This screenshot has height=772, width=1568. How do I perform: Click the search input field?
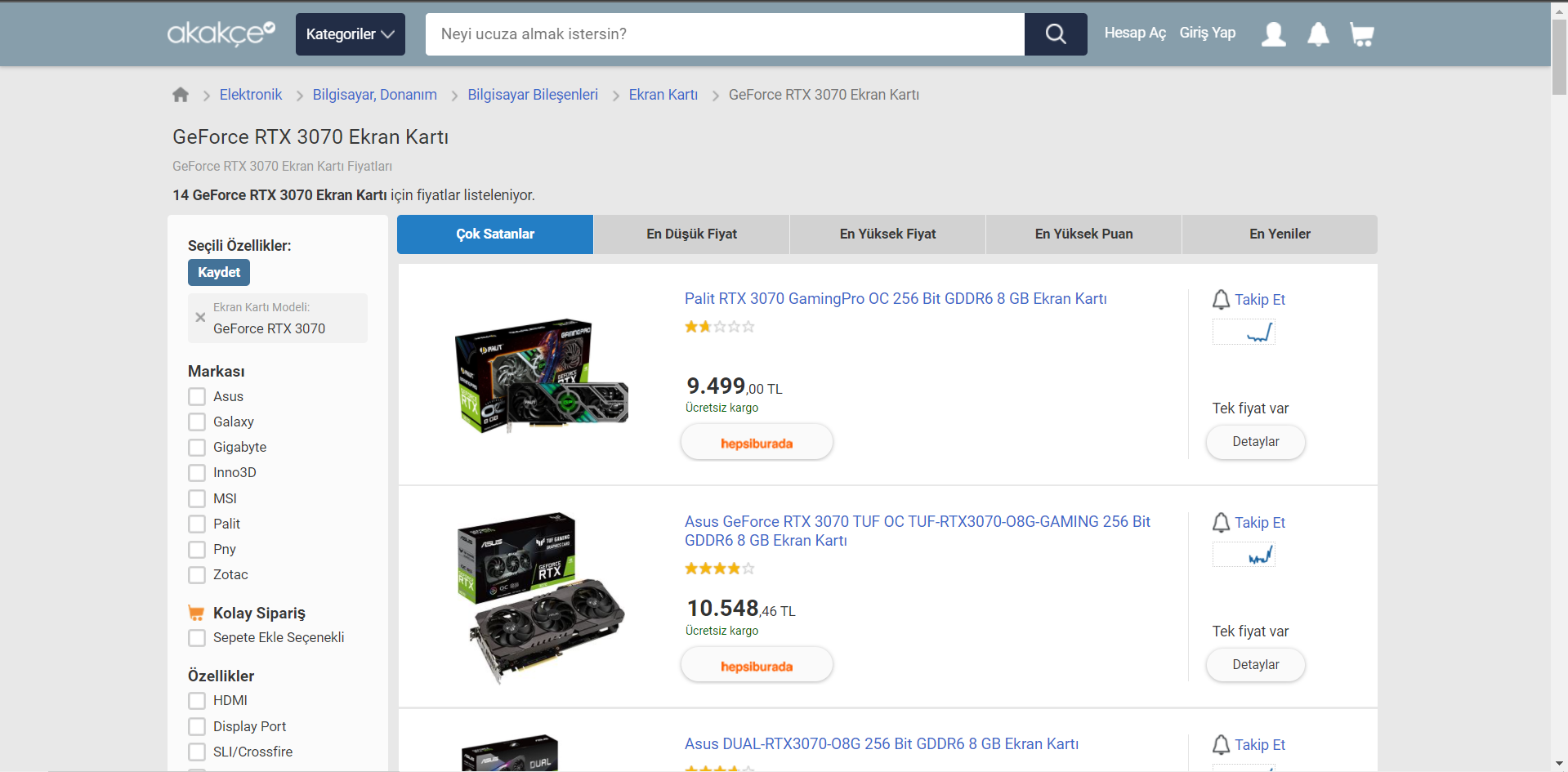(724, 34)
